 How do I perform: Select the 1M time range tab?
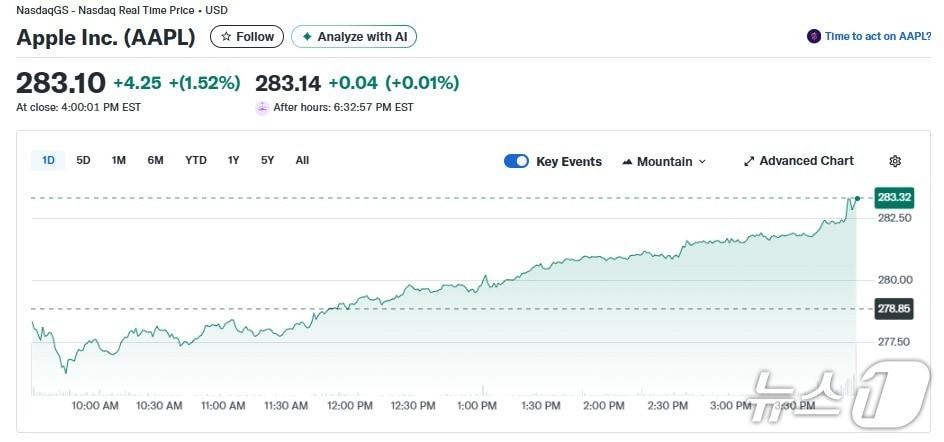(x=118, y=160)
